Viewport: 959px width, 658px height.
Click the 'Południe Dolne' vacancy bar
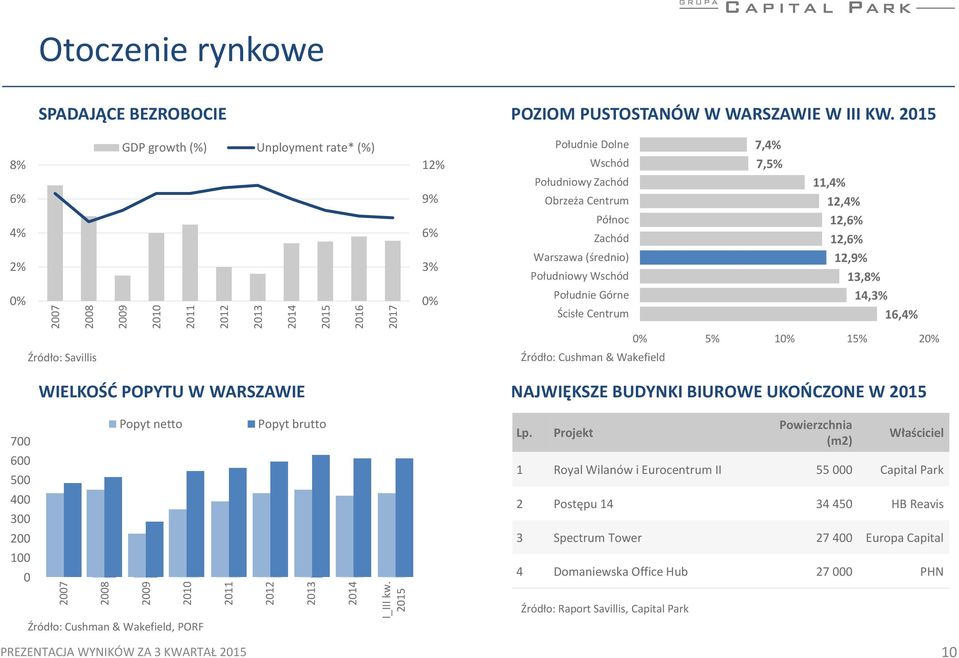pos(693,144)
